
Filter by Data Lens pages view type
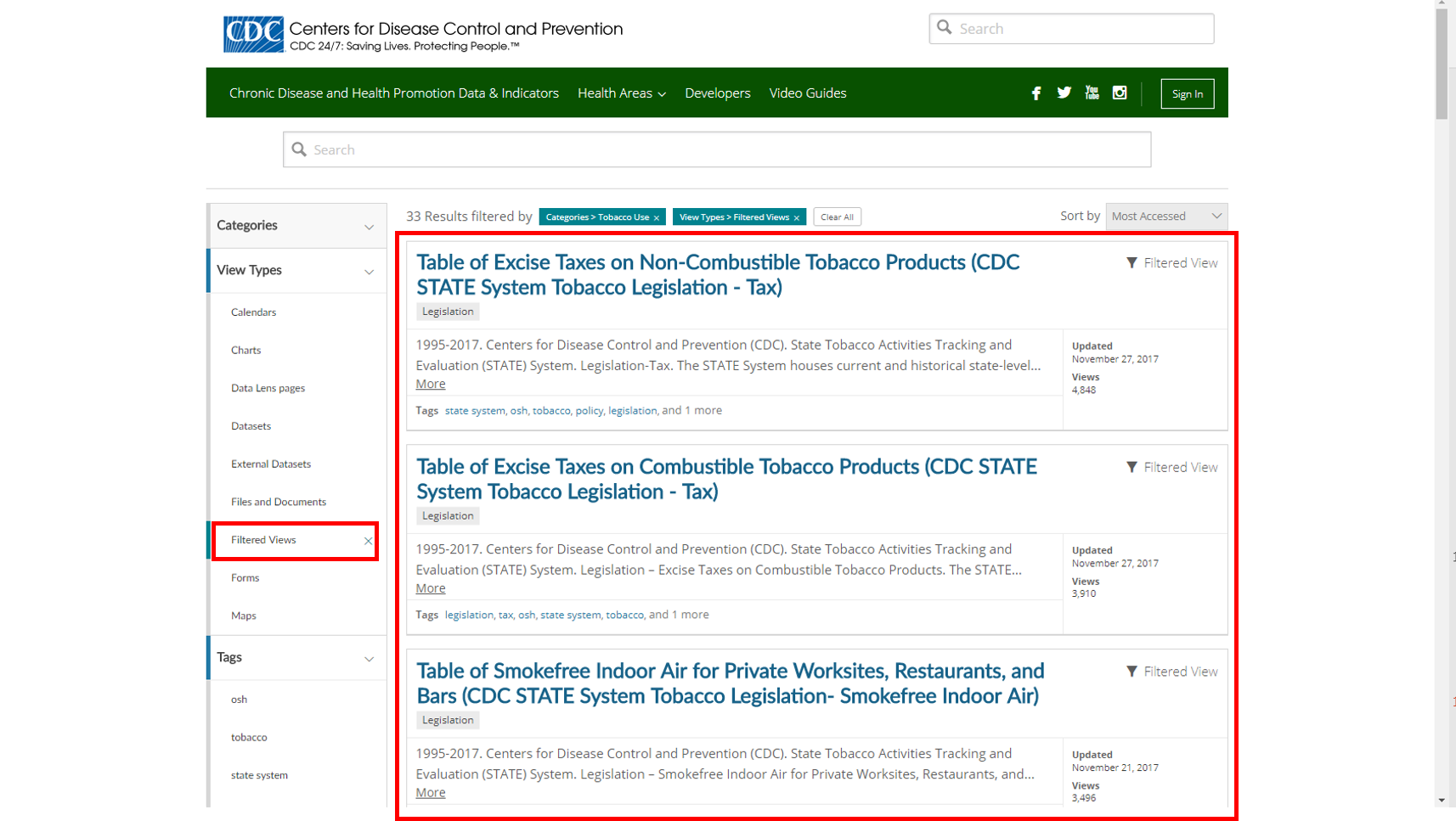coord(268,388)
